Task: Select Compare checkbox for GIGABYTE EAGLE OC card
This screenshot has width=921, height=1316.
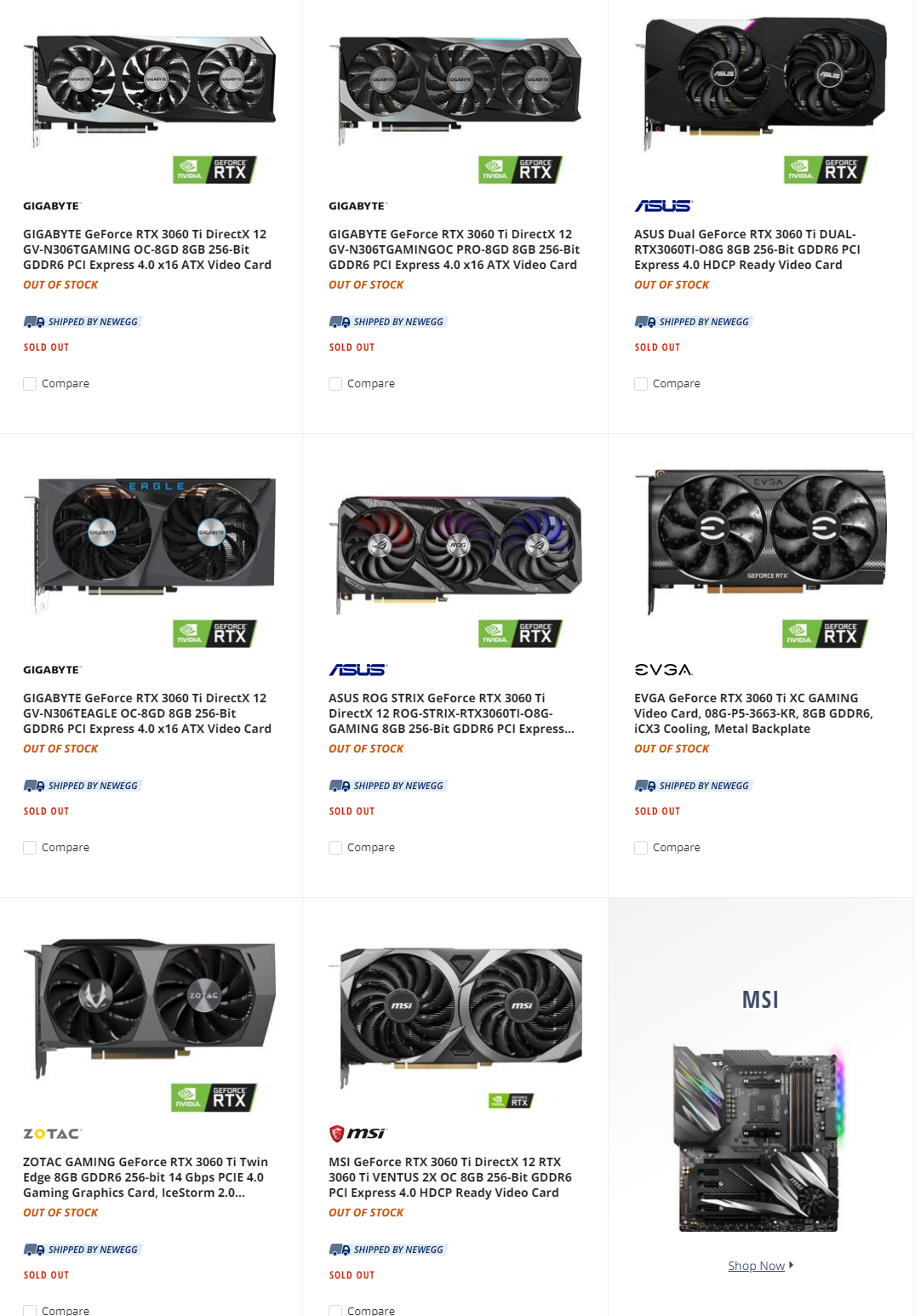Action: tap(30, 848)
